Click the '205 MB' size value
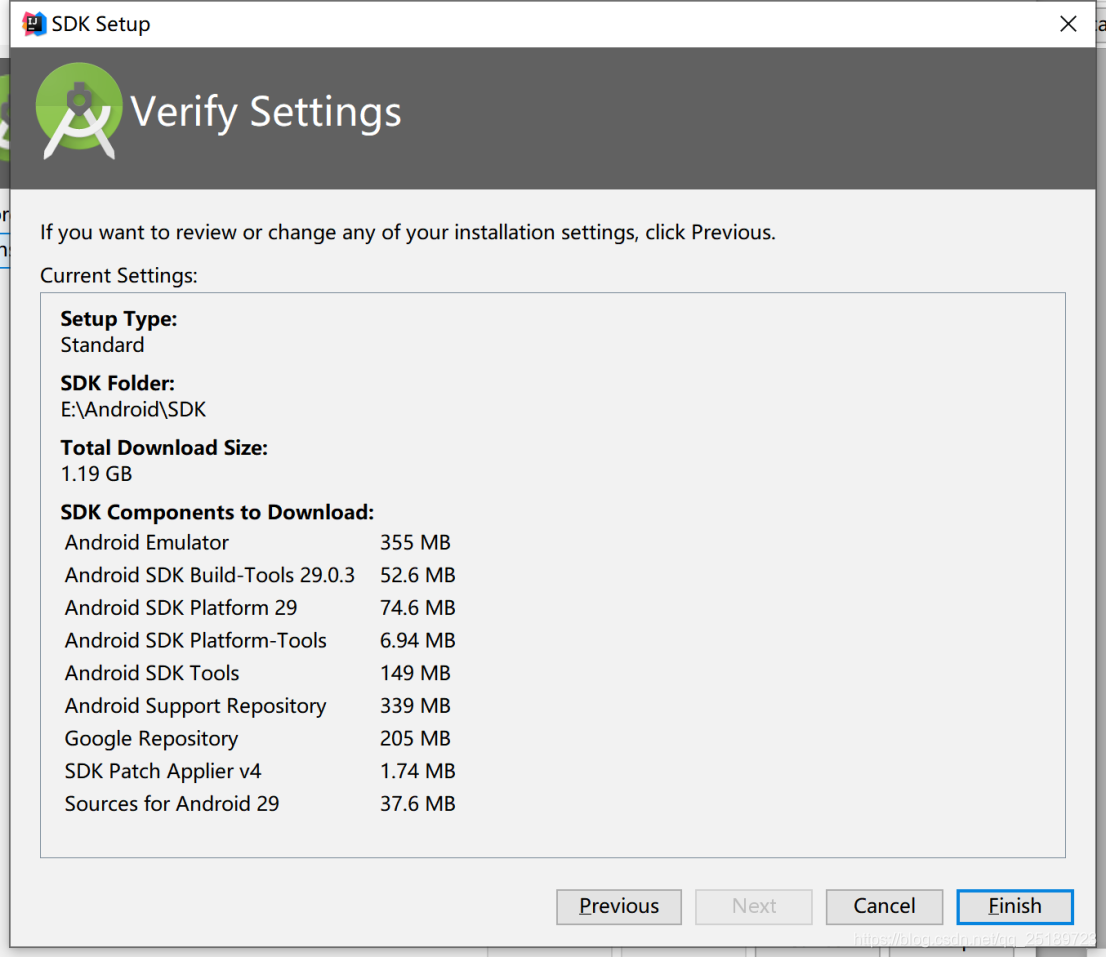The height and width of the screenshot is (958, 1107). [415, 738]
